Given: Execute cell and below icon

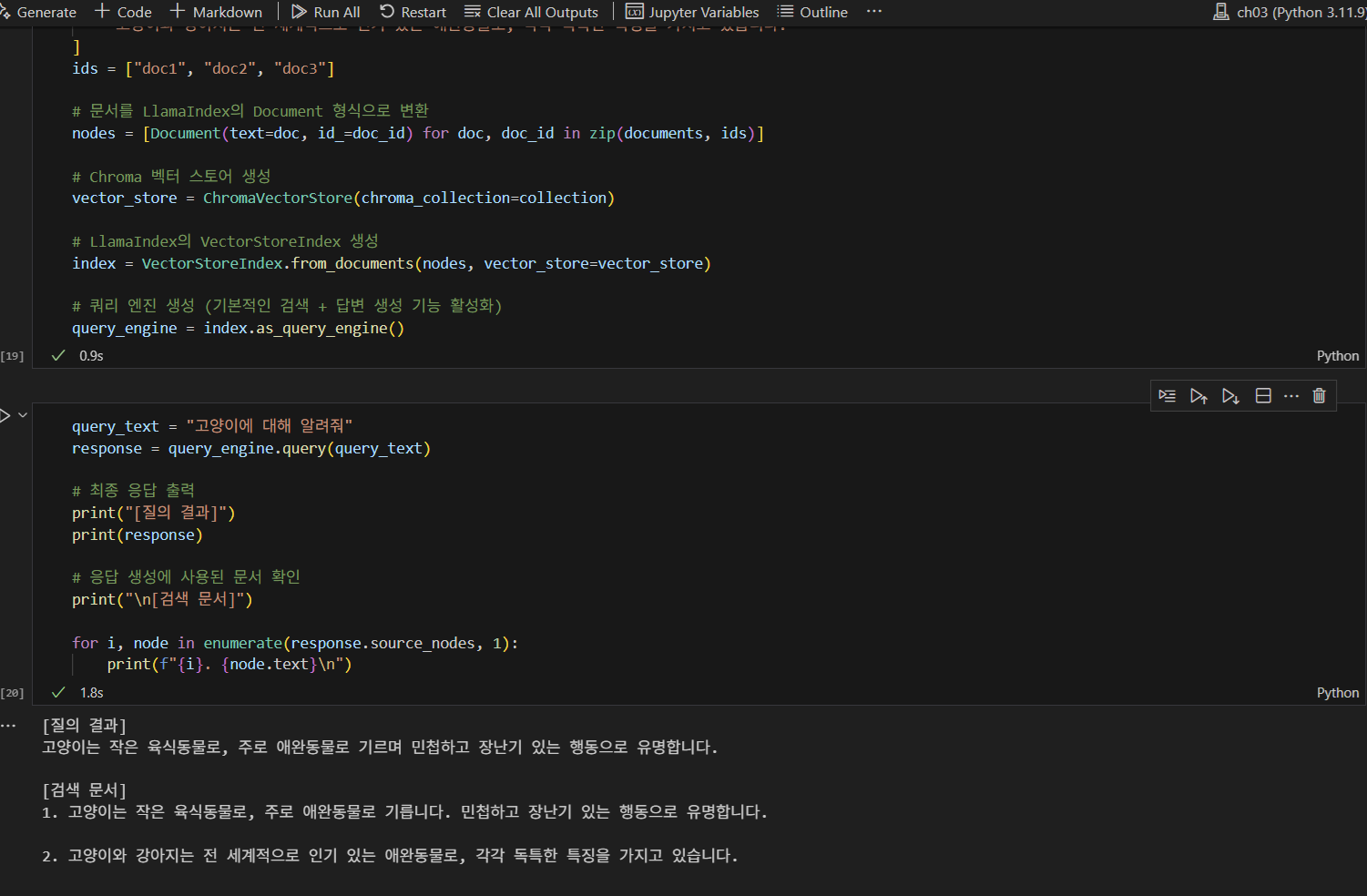Looking at the screenshot, I should 1230,395.
